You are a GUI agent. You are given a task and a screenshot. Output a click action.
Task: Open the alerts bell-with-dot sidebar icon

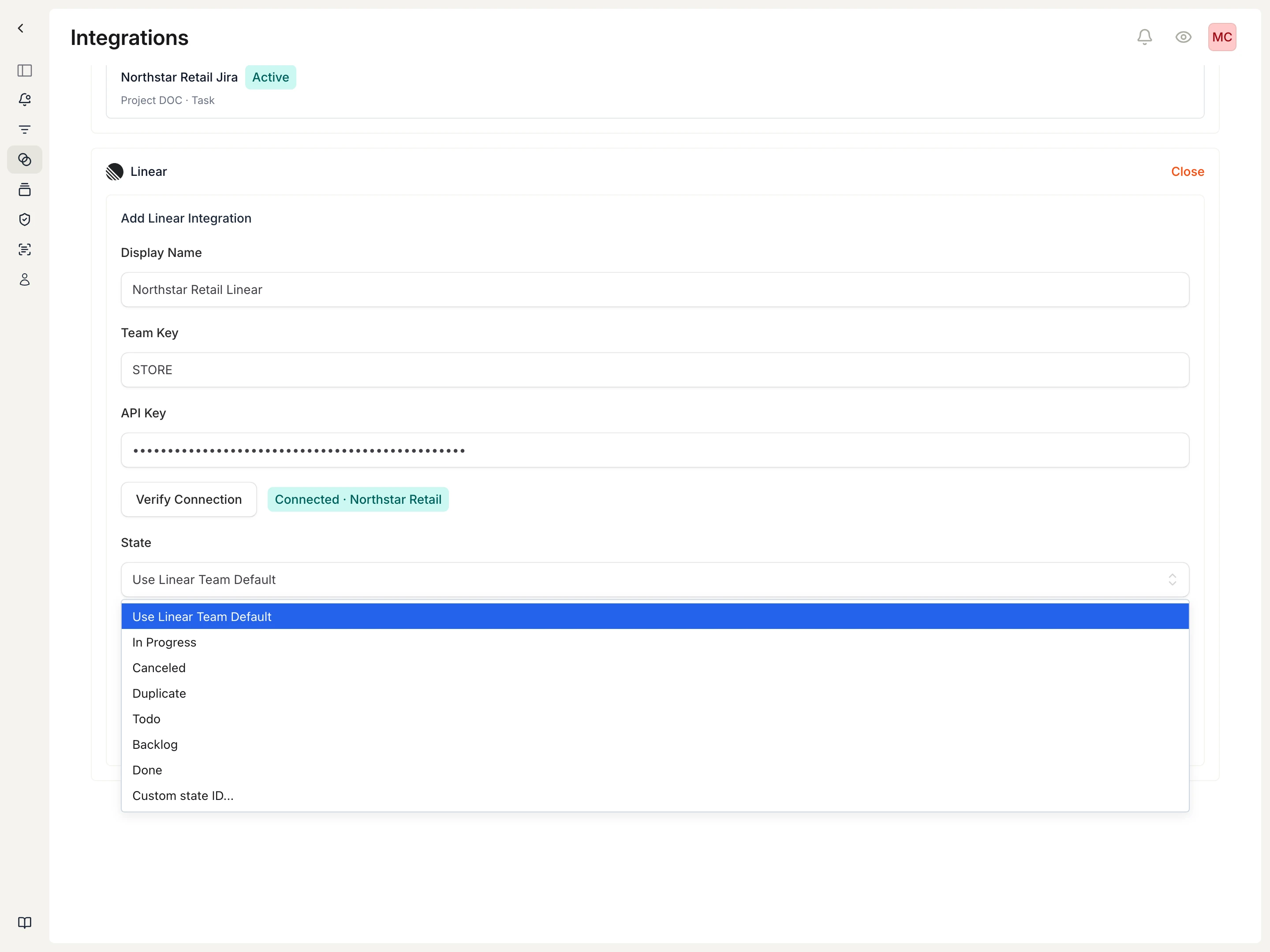[x=25, y=100]
